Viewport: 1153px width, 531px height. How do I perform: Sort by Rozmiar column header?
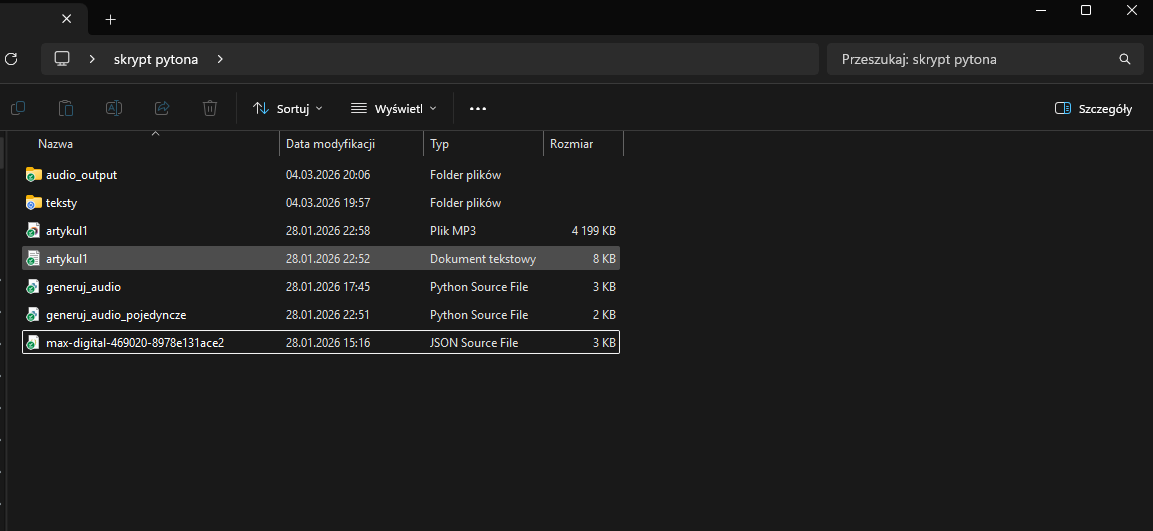(571, 144)
